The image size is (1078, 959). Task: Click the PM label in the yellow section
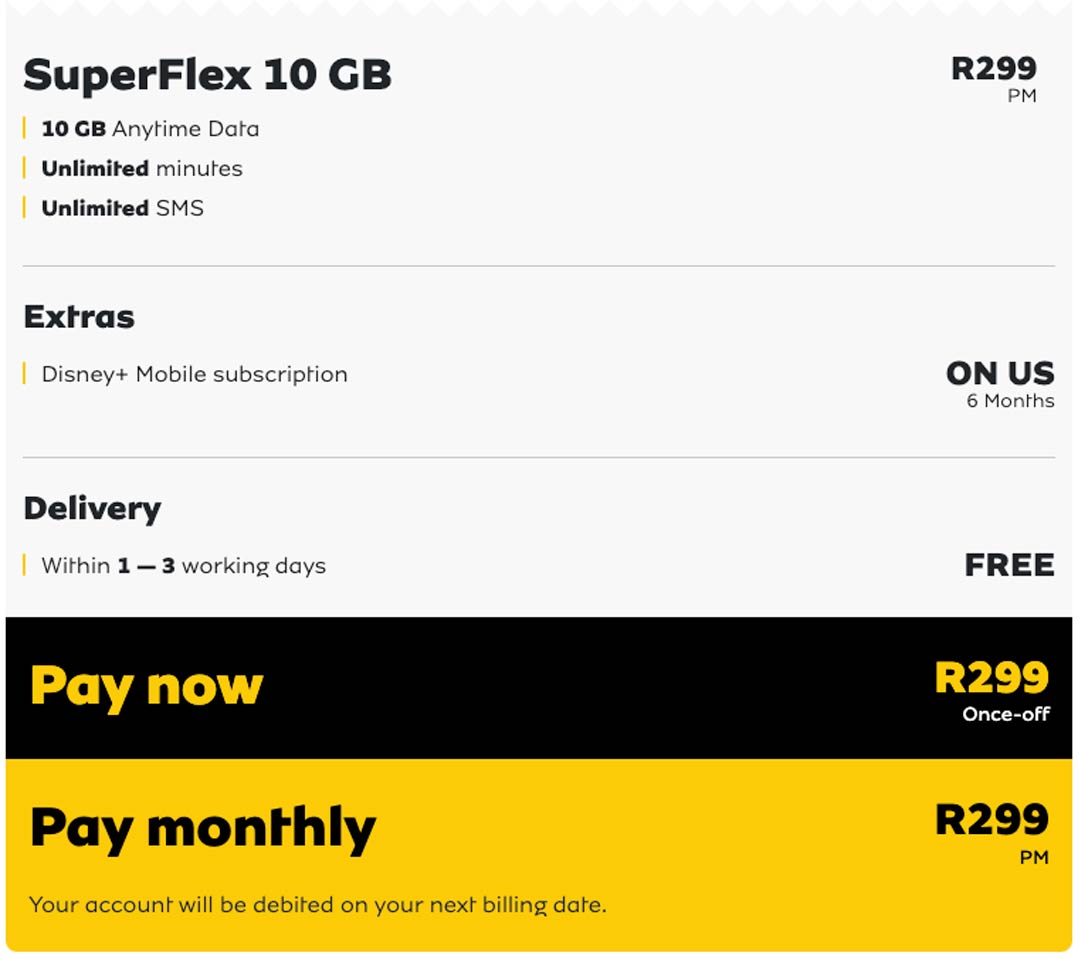click(1033, 857)
